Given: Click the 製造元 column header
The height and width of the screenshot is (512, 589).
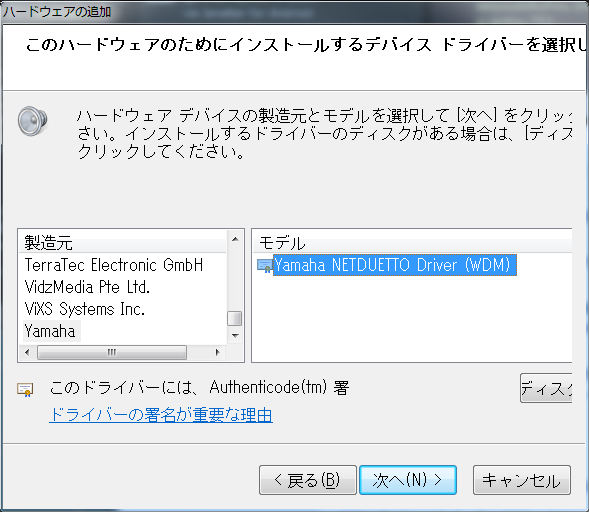Looking at the screenshot, I should [x=122, y=242].
